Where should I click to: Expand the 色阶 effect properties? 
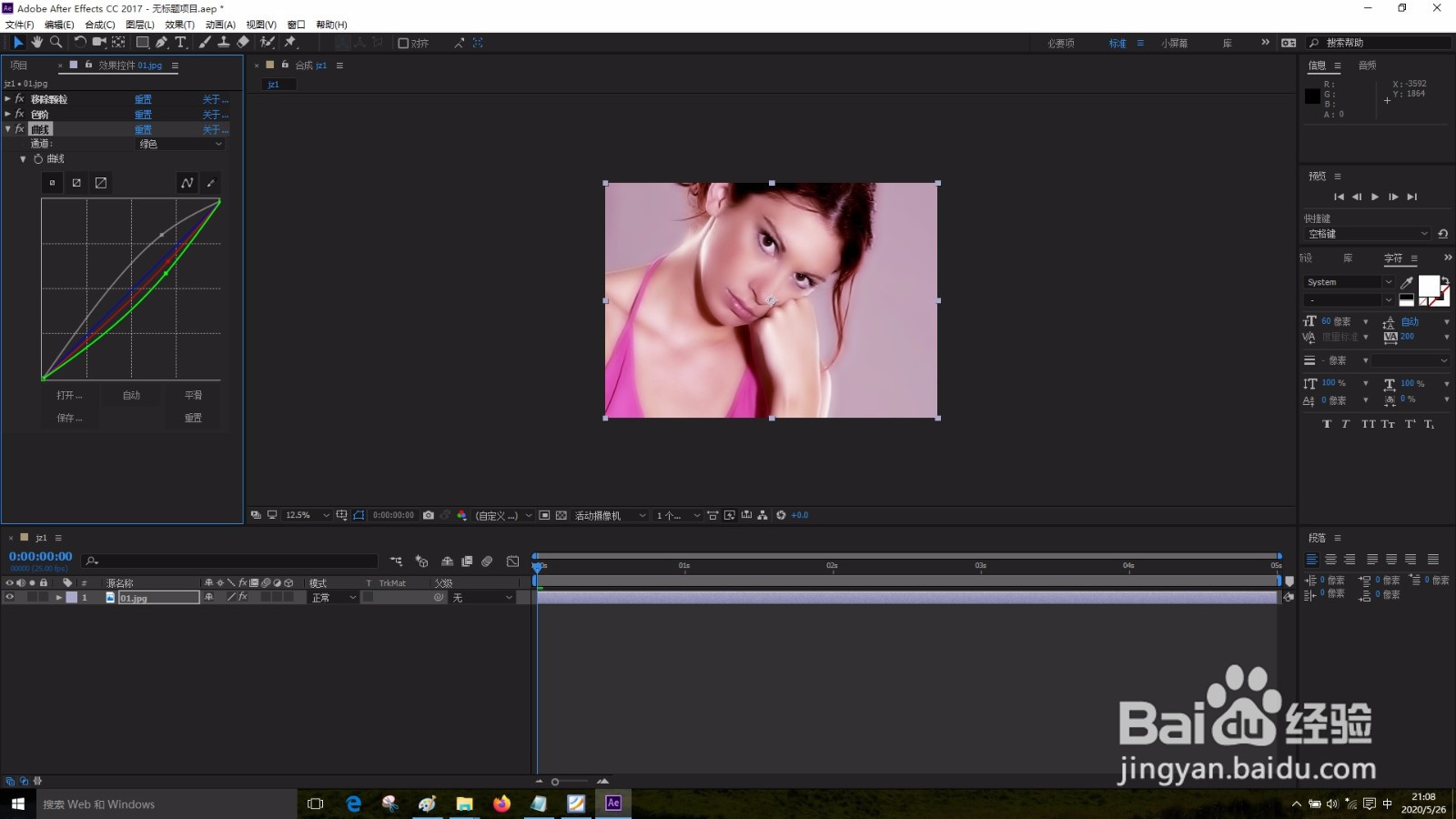tap(7, 115)
